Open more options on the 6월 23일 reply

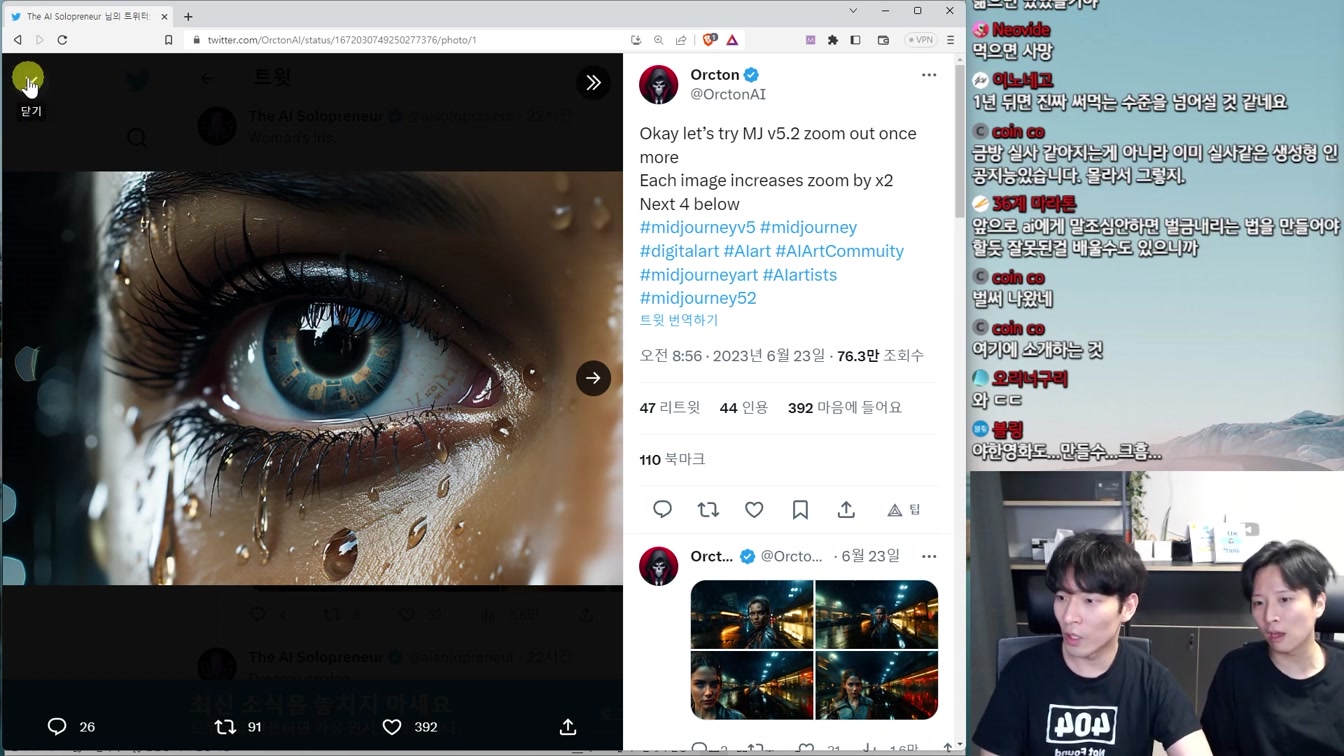tap(929, 556)
